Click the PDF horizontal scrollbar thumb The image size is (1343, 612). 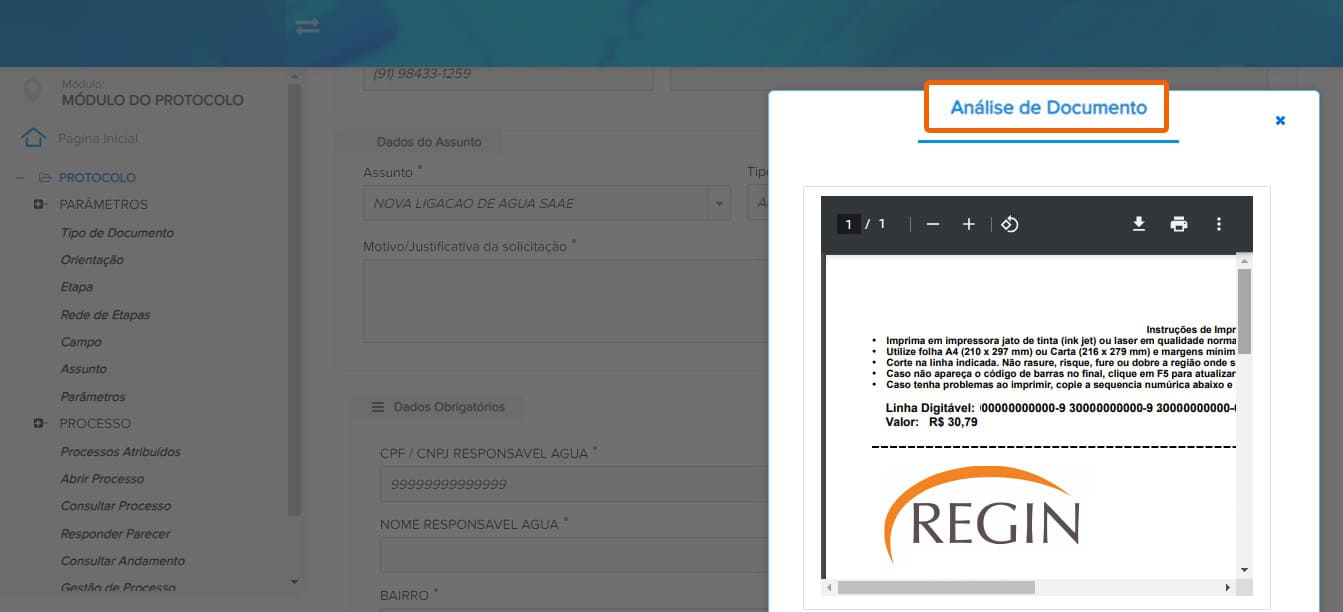click(x=936, y=588)
